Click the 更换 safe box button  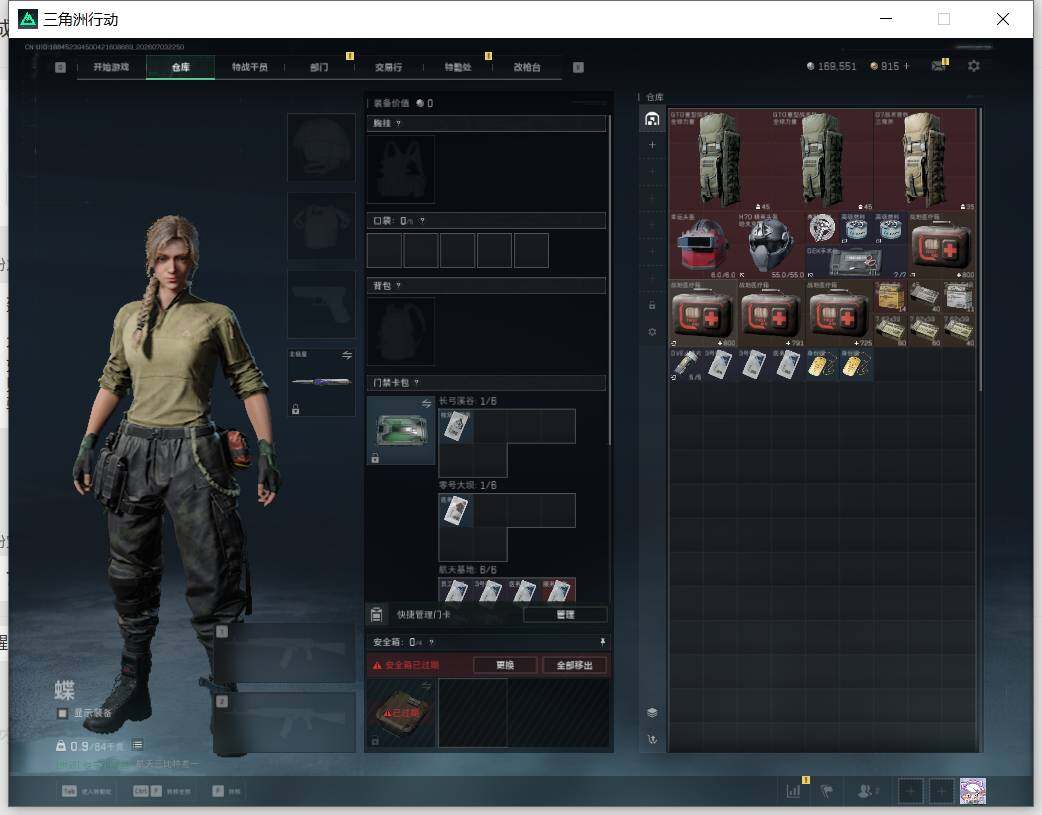(505, 665)
